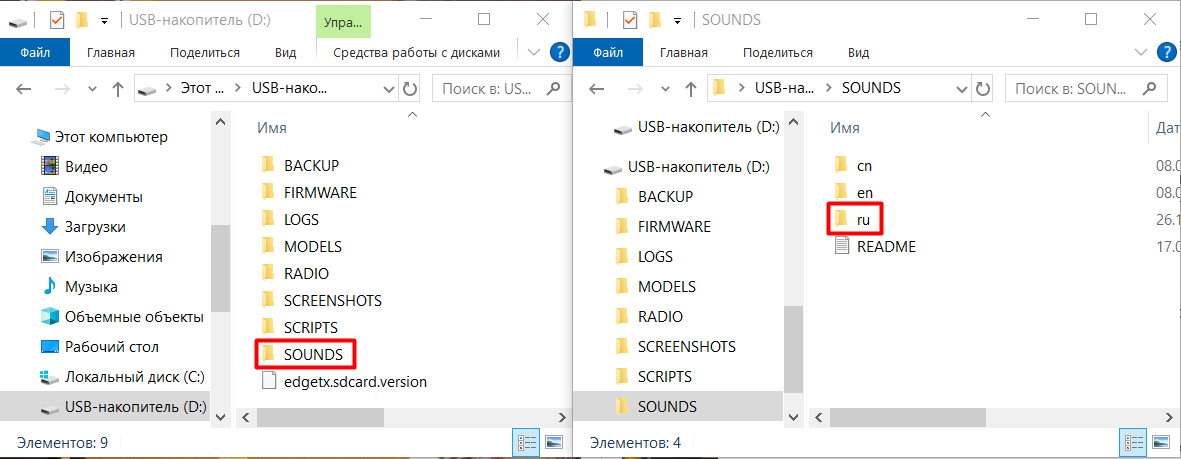1181x459 pixels.
Task: Click the Файл button in left window
Action: pos(35,53)
